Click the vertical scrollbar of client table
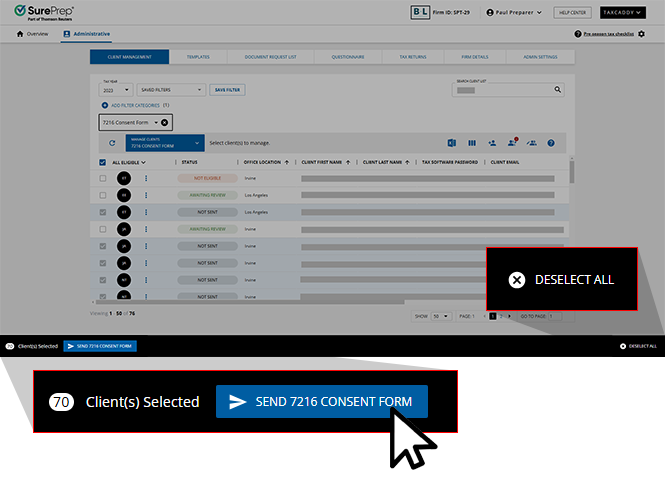The image size is (665, 484). [572, 172]
